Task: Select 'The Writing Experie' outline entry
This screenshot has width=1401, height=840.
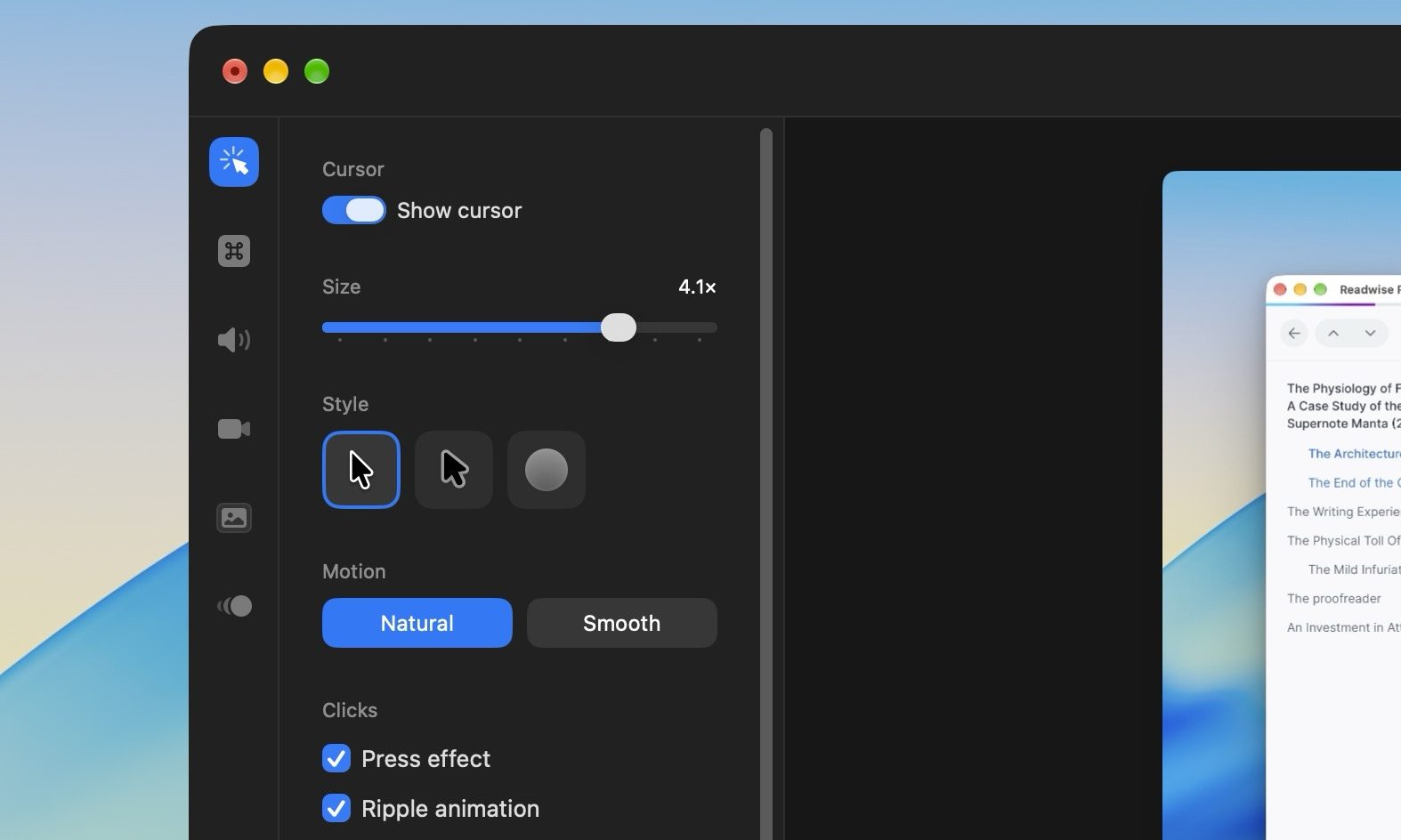Action: coord(1344,512)
